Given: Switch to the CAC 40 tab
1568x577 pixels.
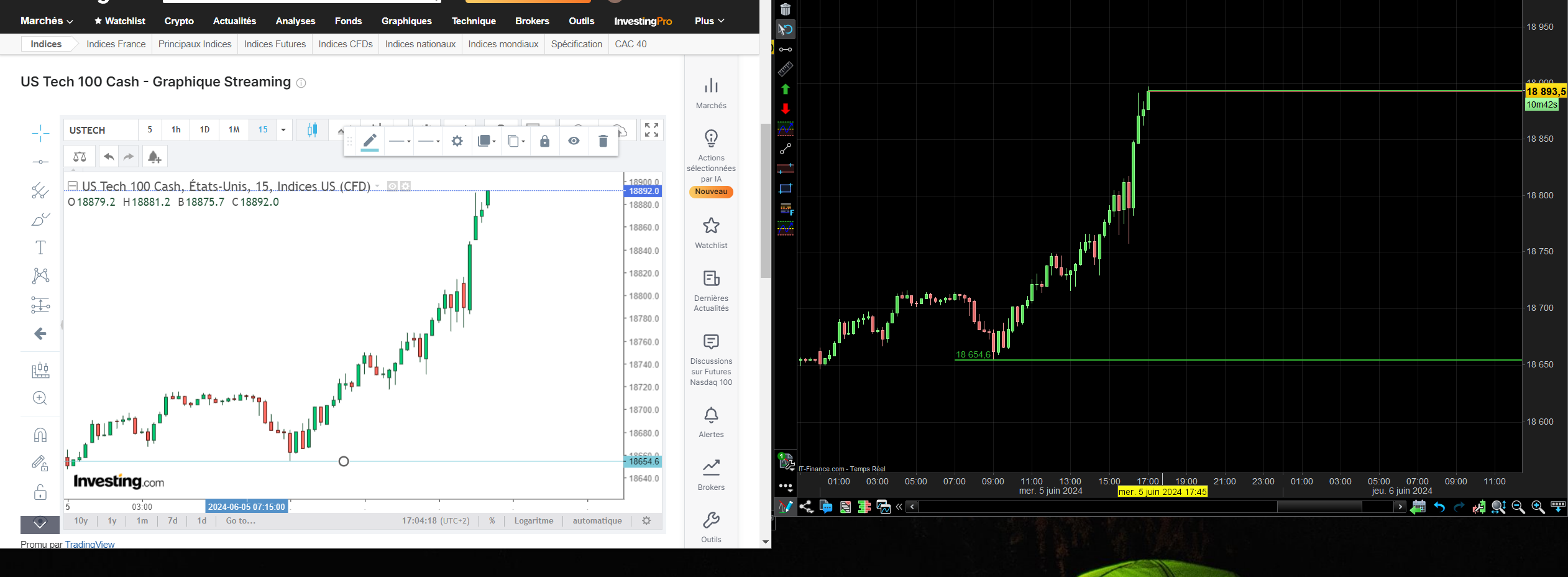Looking at the screenshot, I should (x=631, y=44).
